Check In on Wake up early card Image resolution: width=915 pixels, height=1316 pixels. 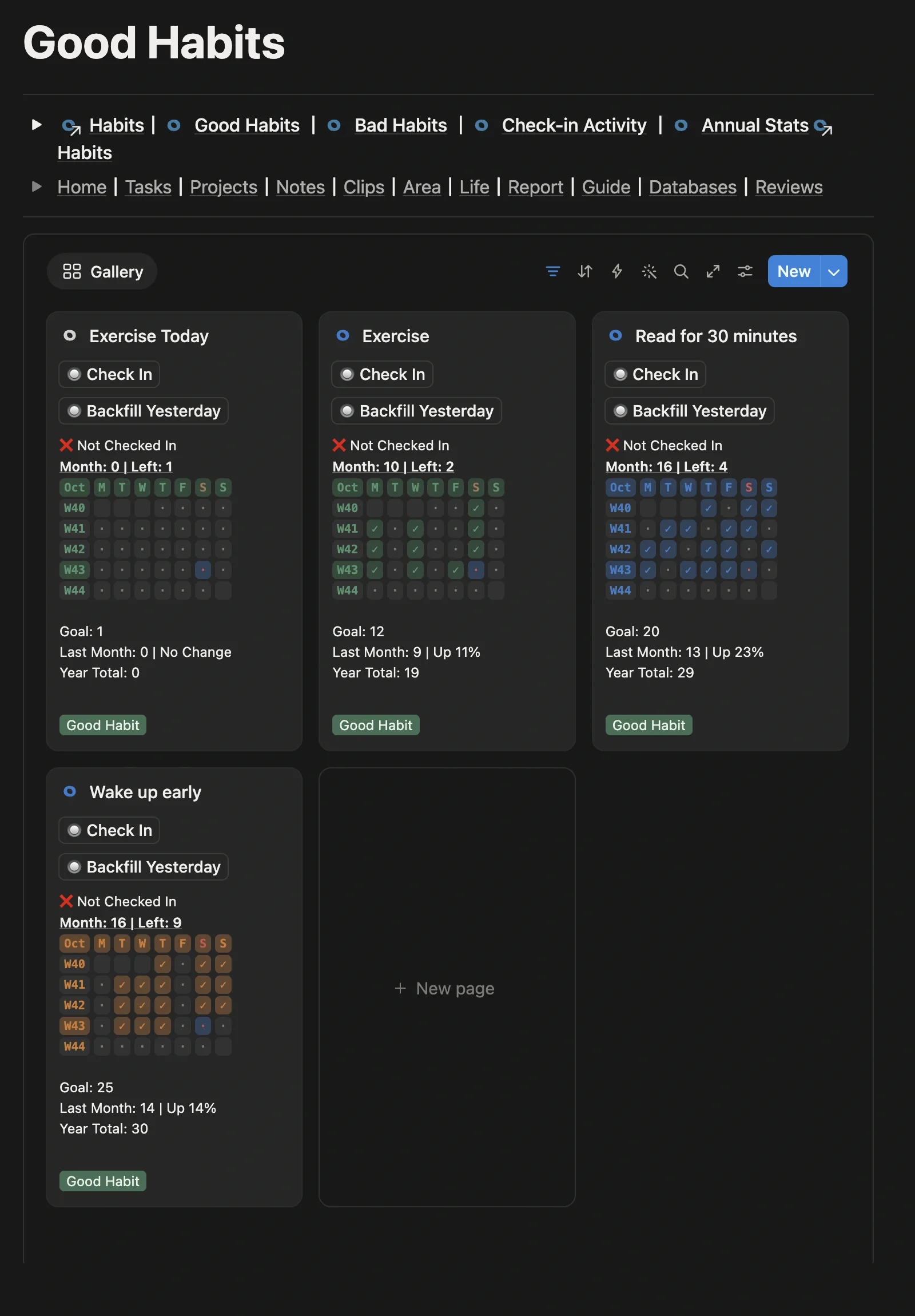click(x=109, y=831)
